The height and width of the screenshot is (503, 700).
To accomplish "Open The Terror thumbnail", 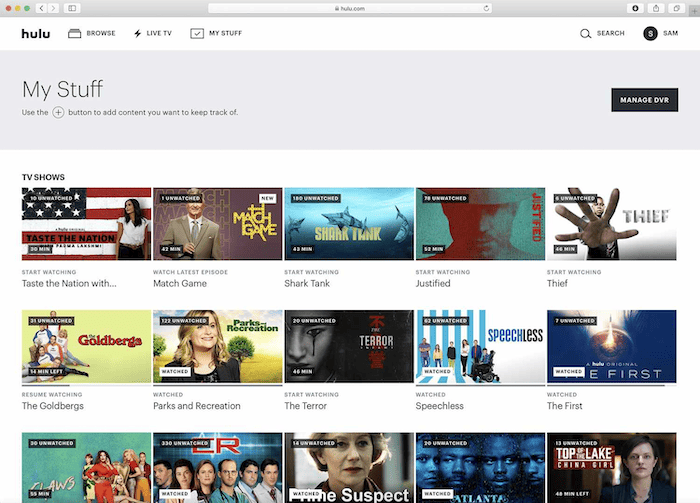I will (349, 346).
